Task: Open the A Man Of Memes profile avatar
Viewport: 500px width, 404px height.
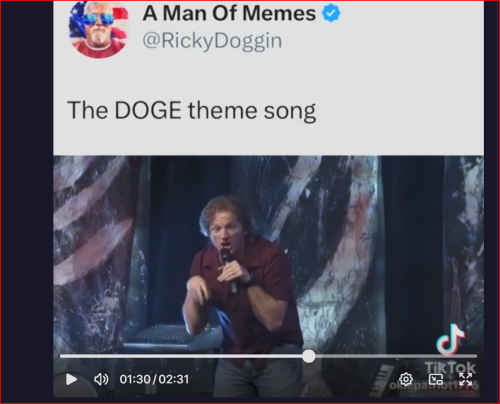Action: pos(99,28)
